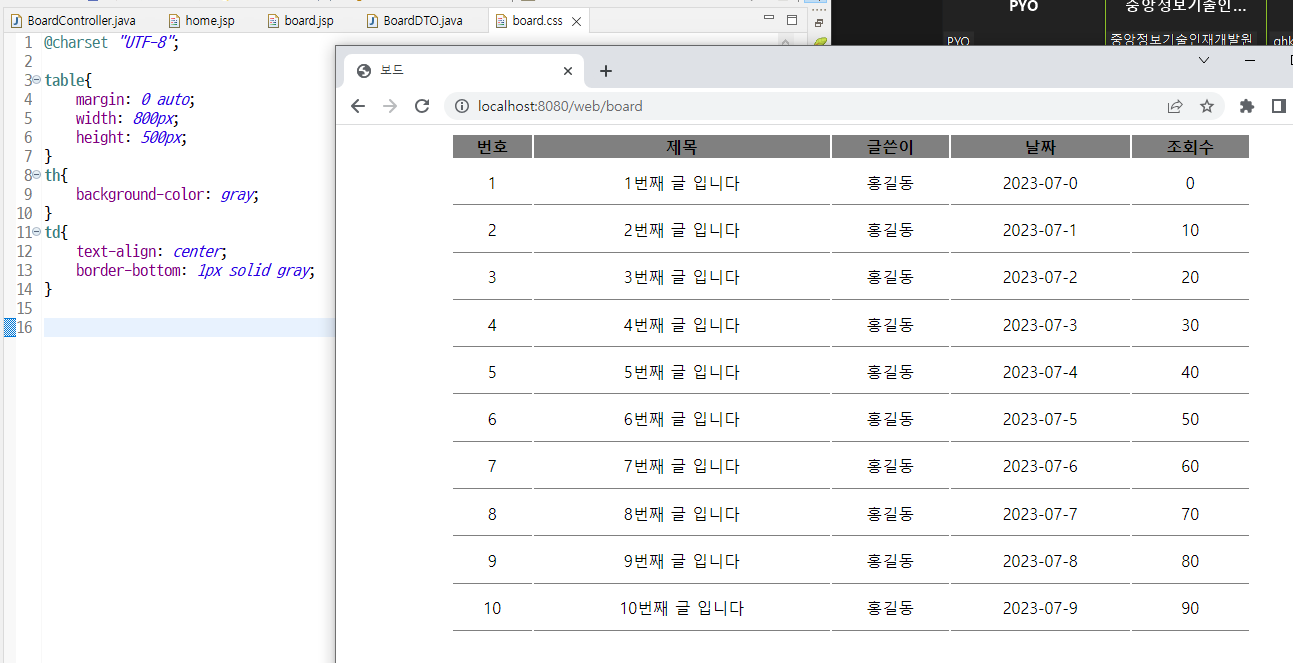
Task: Click the date 2023-07-0
Action: click(x=1040, y=183)
